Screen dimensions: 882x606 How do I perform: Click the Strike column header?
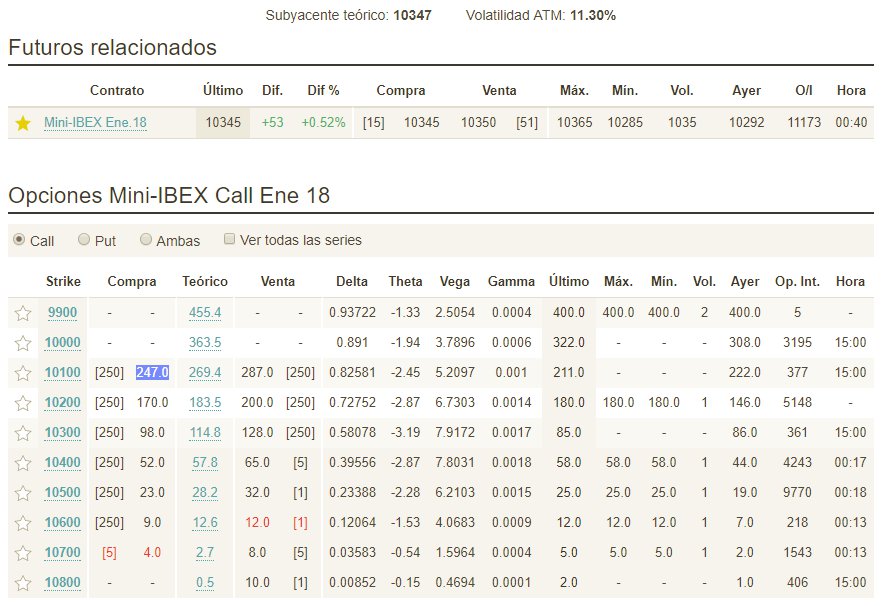63,281
